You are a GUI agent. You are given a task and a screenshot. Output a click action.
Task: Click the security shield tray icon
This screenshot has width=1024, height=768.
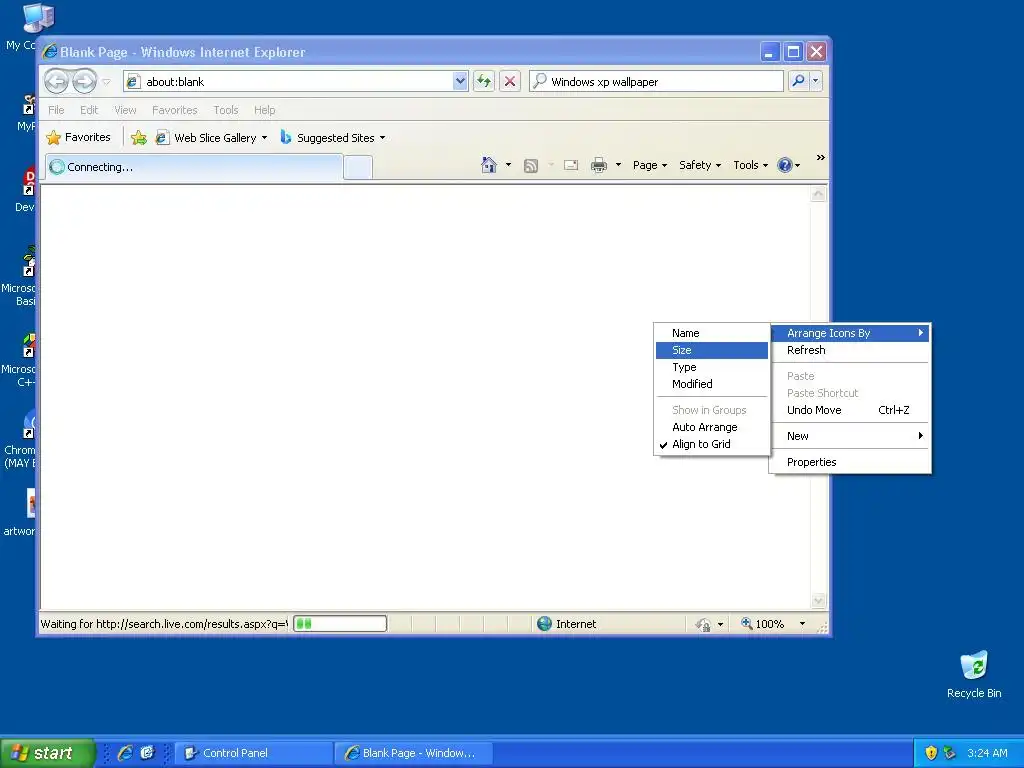click(931, 753)
